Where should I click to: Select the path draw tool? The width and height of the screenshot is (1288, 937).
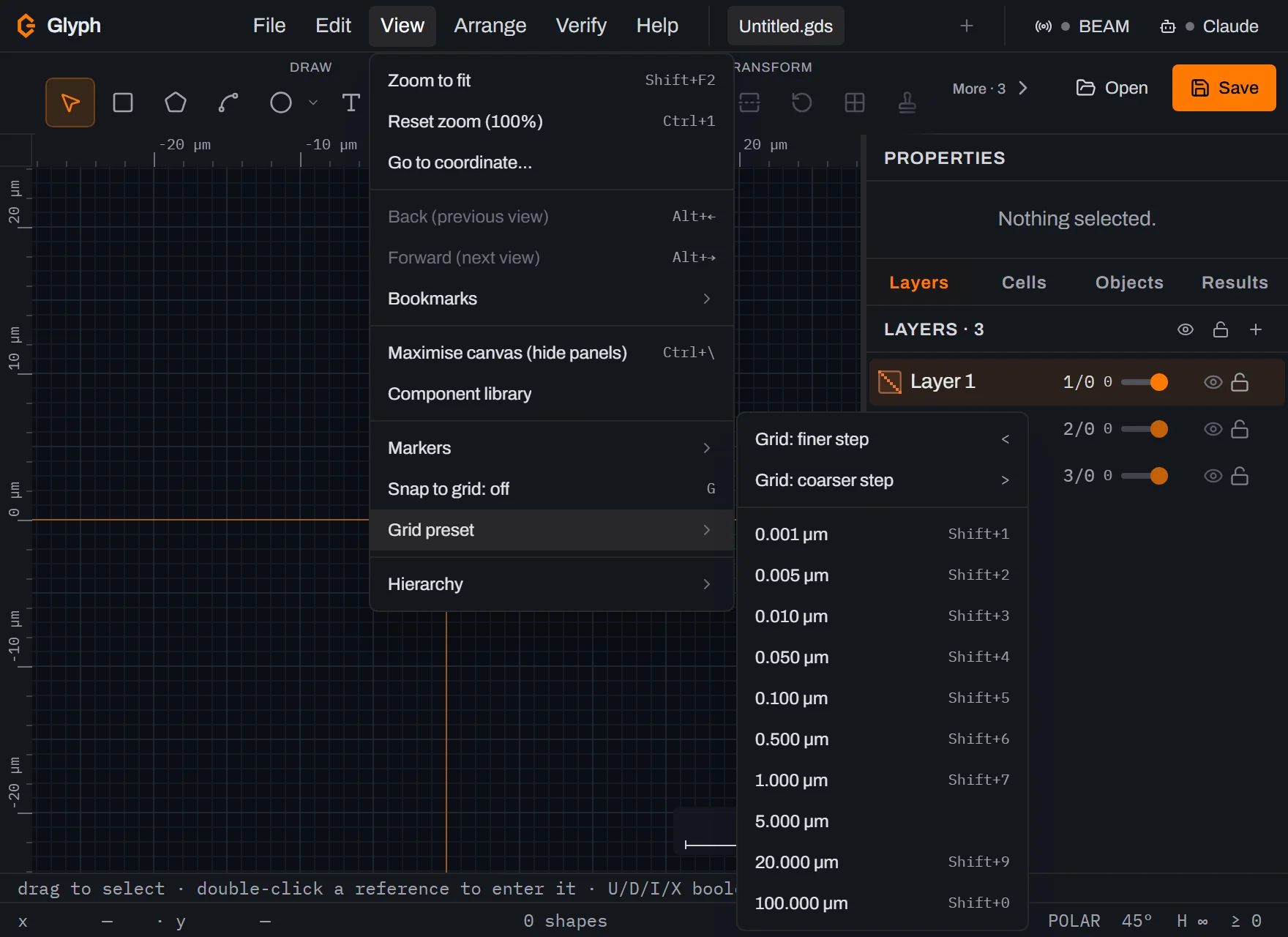pyautogui.click(x=228, y=102)
